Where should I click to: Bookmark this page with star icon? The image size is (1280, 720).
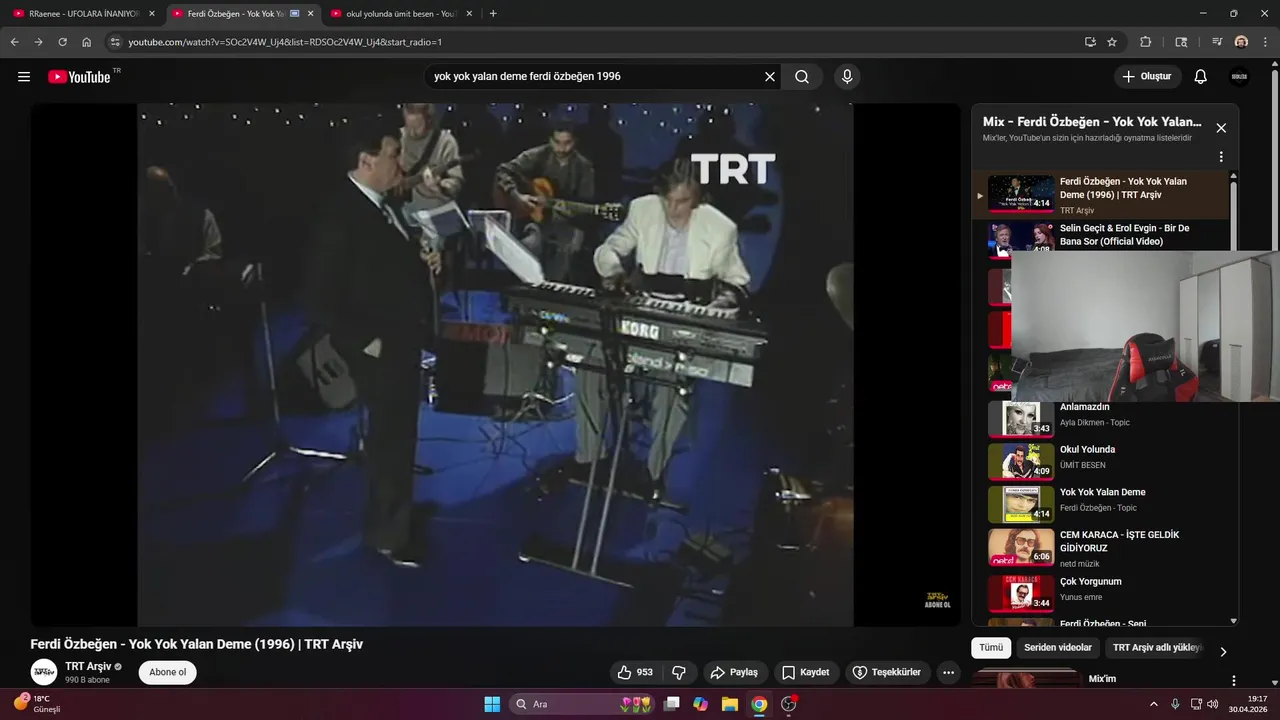click(x=1112, y=42)
